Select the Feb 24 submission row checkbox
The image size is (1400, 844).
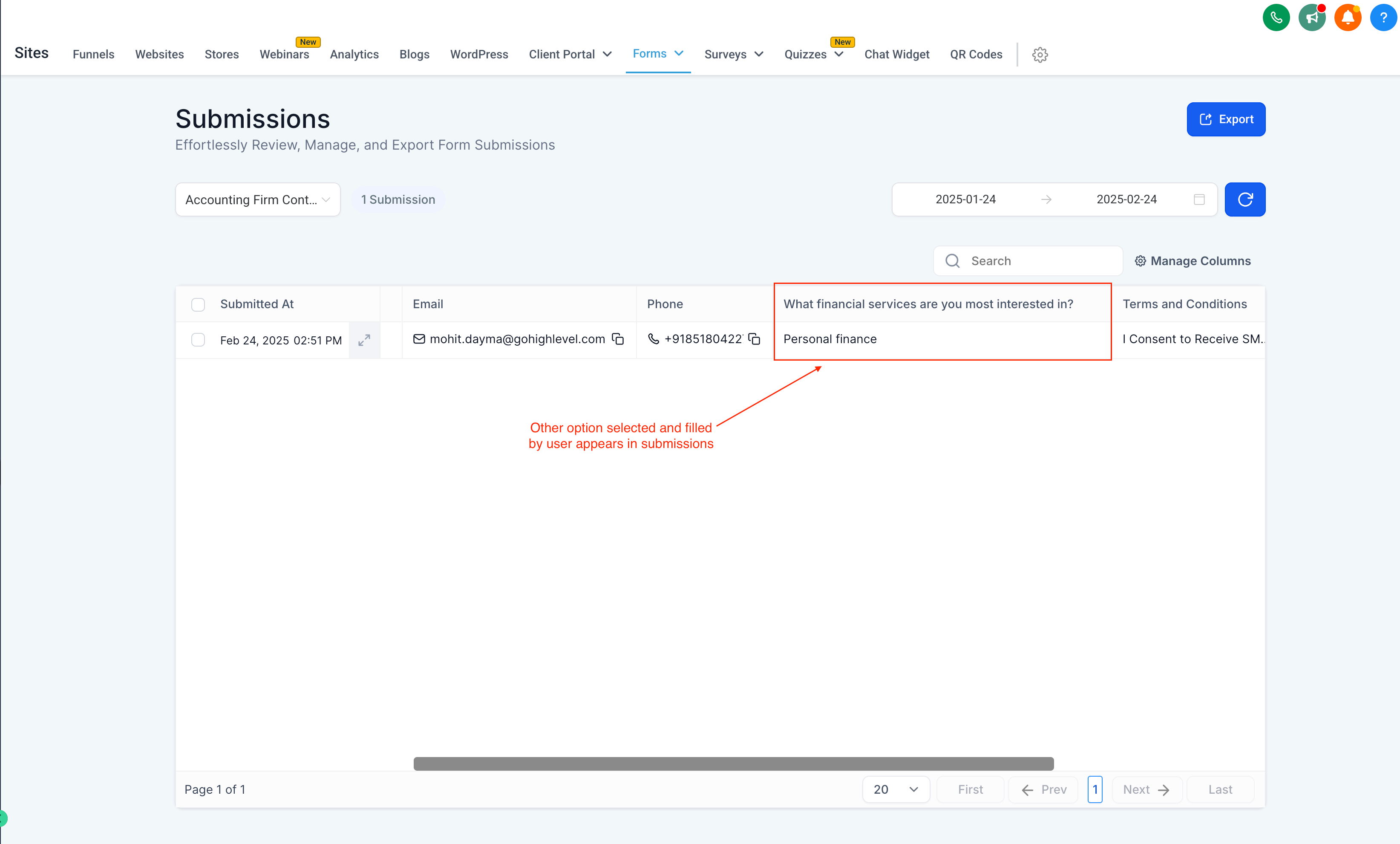pos(198,340)
